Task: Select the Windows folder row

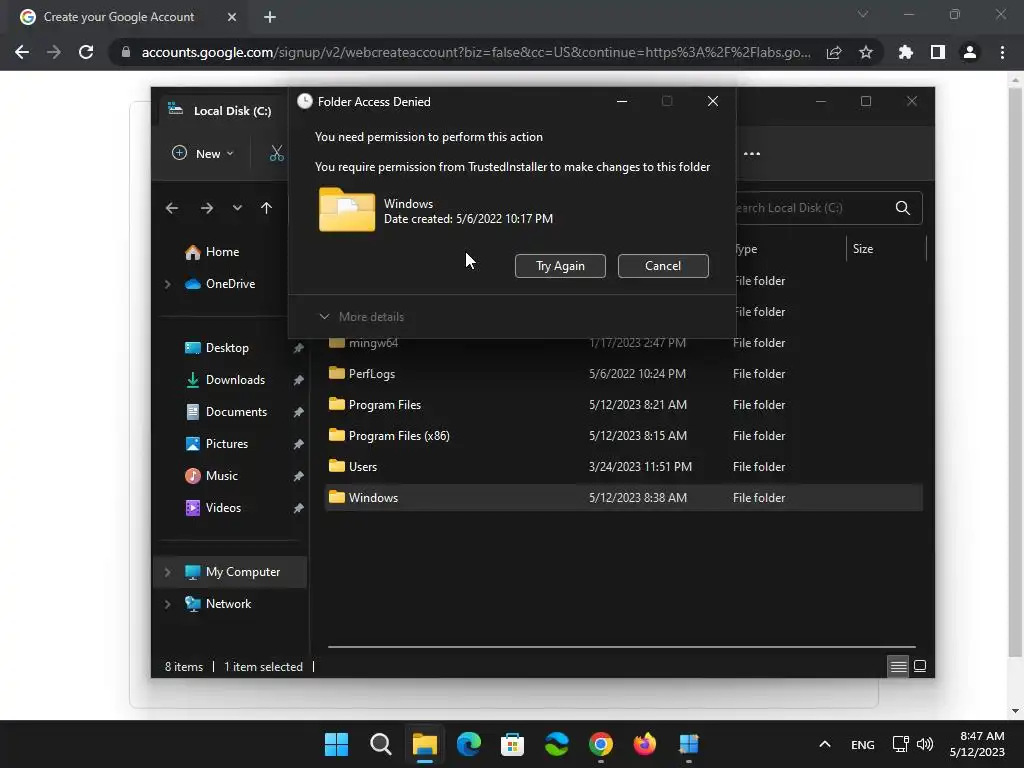Action: point(624,498)
